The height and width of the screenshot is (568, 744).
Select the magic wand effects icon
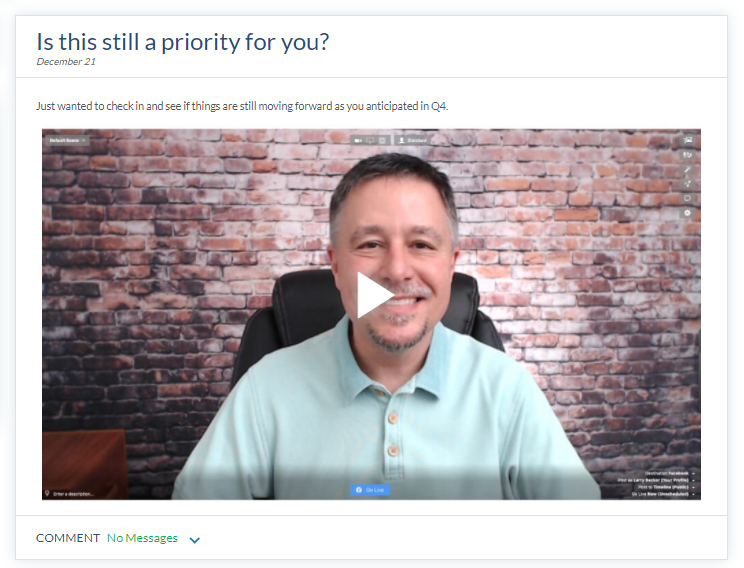pyautogui.click(x=688, y=169)
